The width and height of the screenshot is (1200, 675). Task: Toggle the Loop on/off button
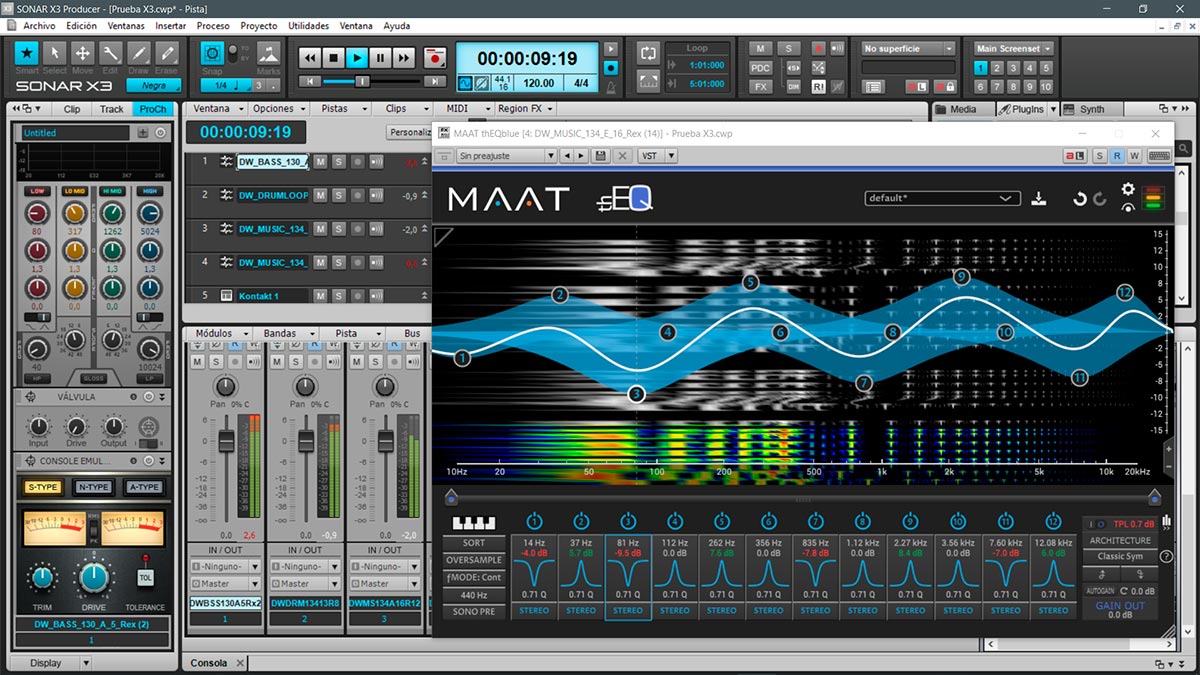point(648,53)
